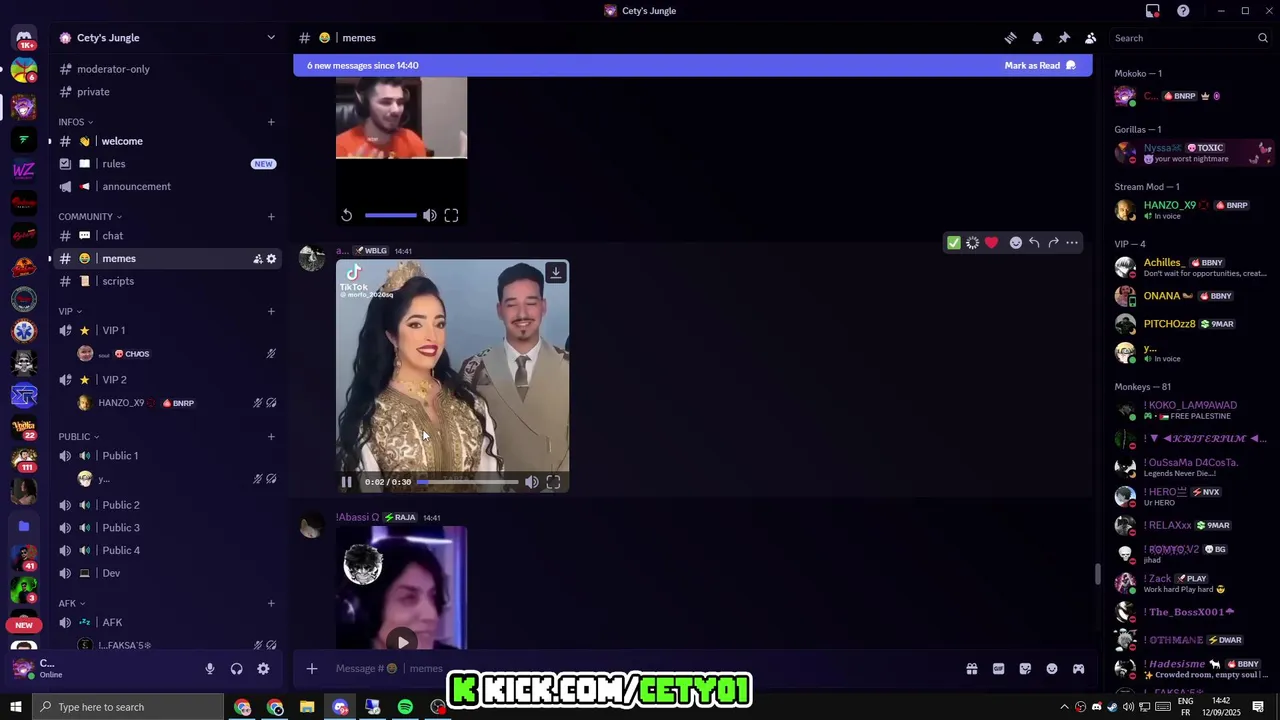Click the Search field

(1190, 38)
